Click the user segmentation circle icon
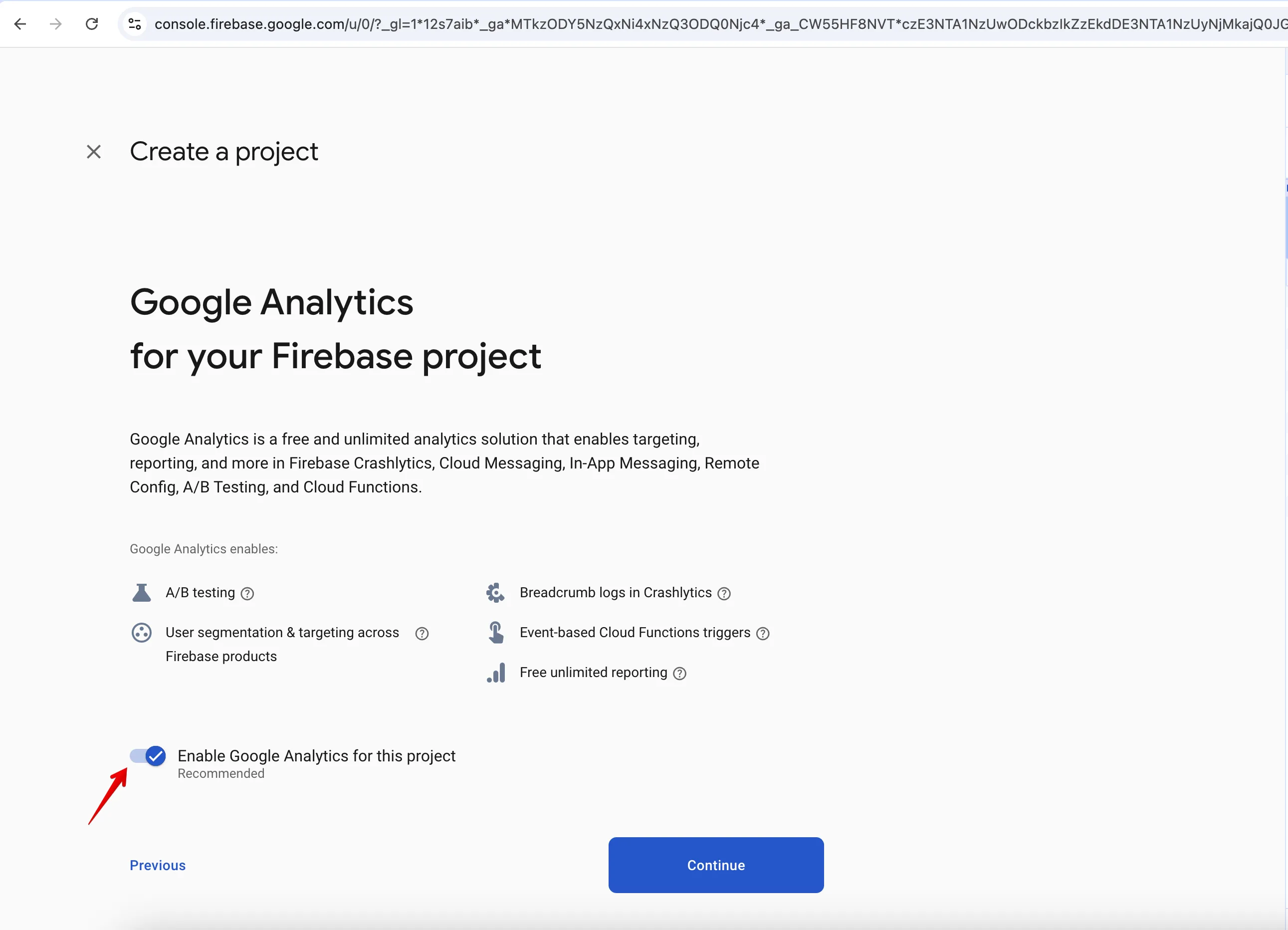 click(141, 632)
